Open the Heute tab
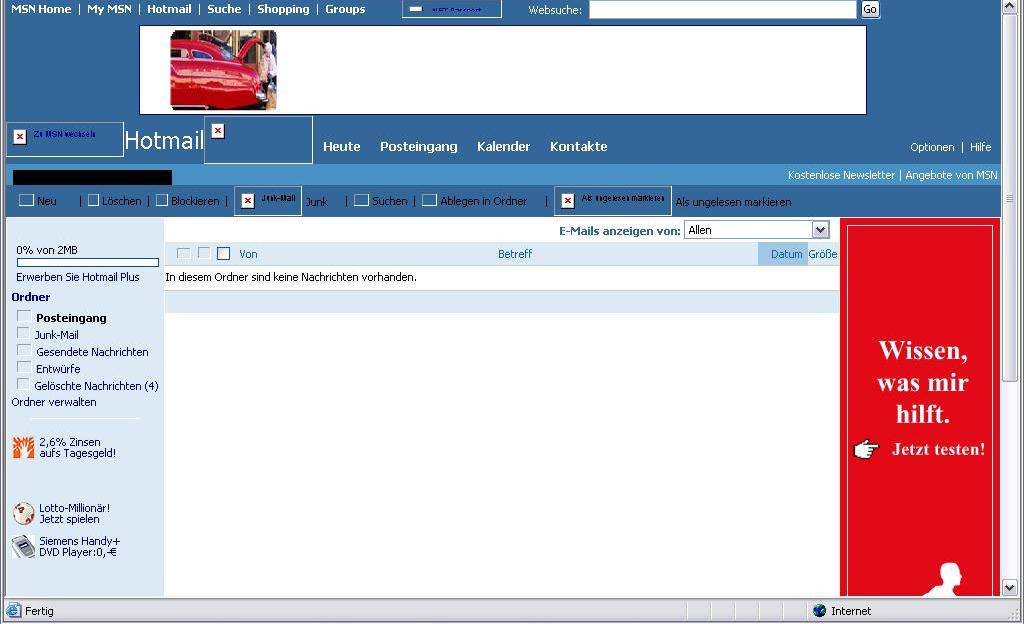The height and width of the screenshot is (624, 1024). 342,147
